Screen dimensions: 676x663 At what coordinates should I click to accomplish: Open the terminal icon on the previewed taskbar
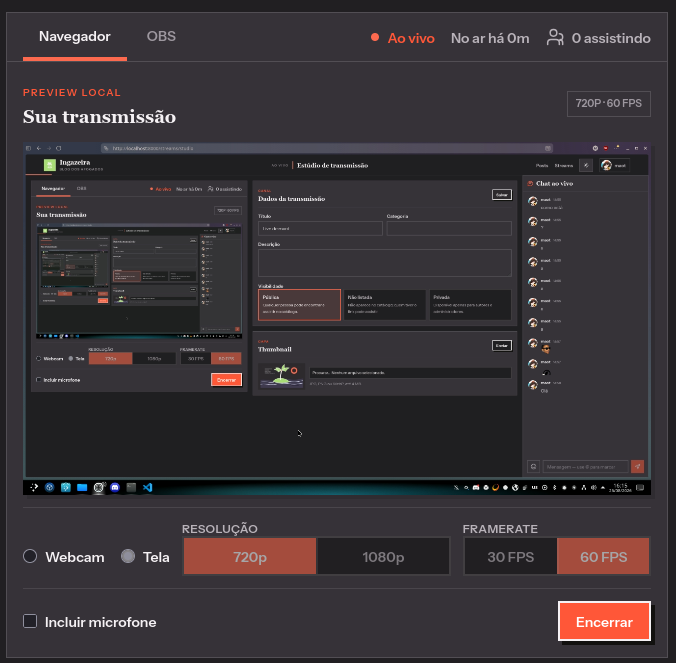tap(131, 487)
